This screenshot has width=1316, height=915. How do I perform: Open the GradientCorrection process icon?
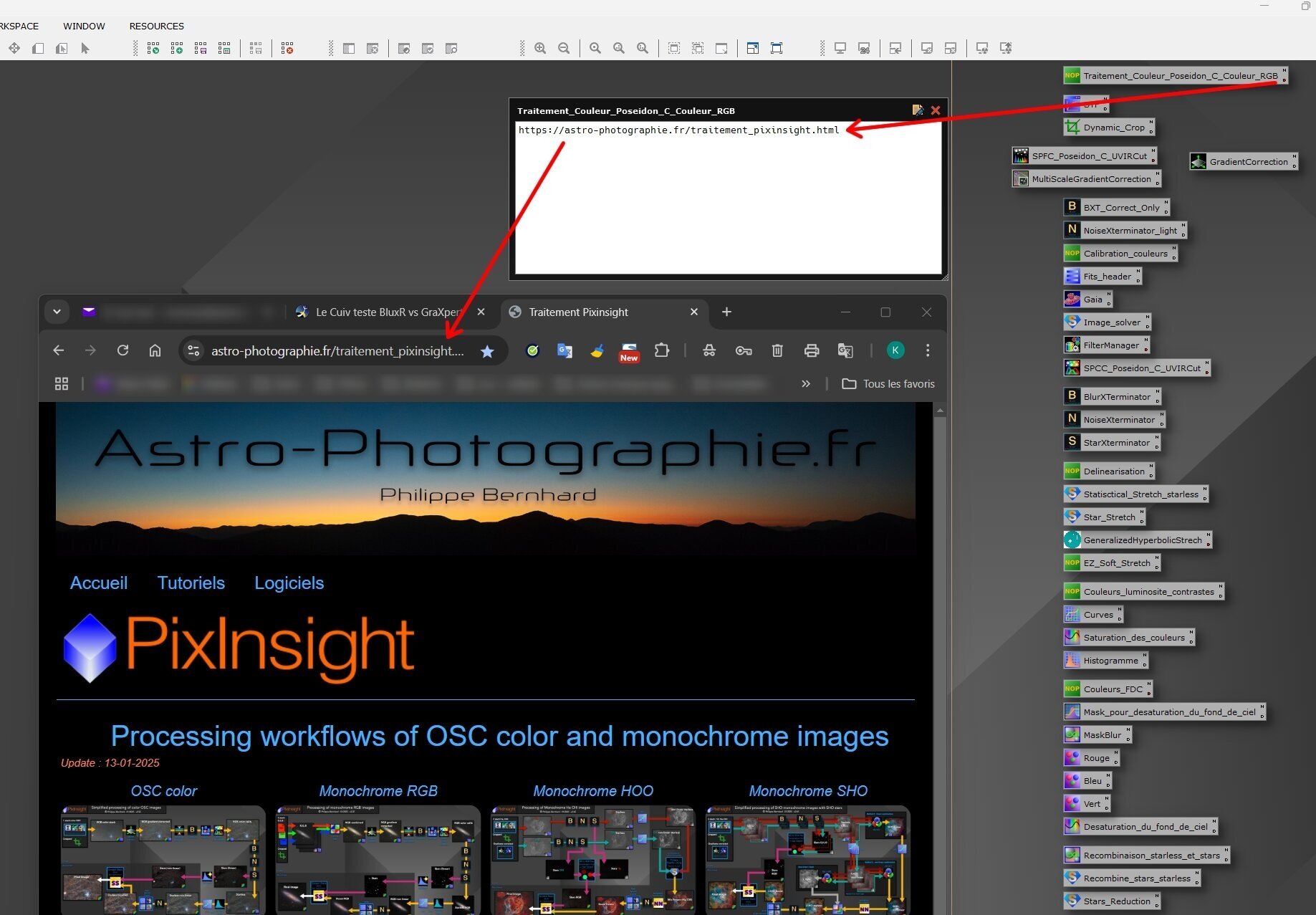(x=1243, y=161)
